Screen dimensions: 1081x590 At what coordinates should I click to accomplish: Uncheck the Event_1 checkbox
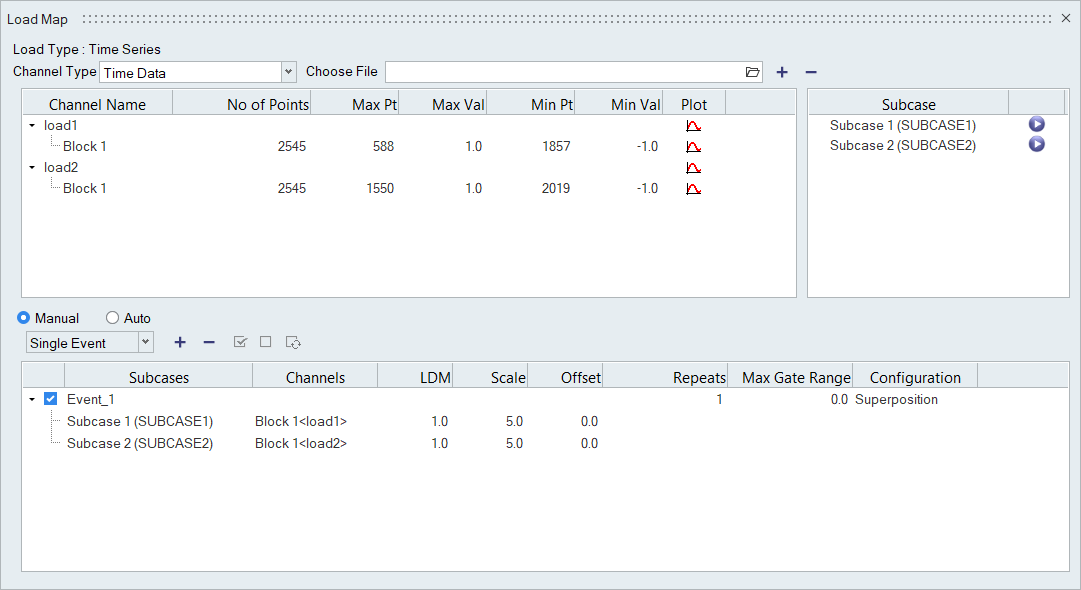51,399
